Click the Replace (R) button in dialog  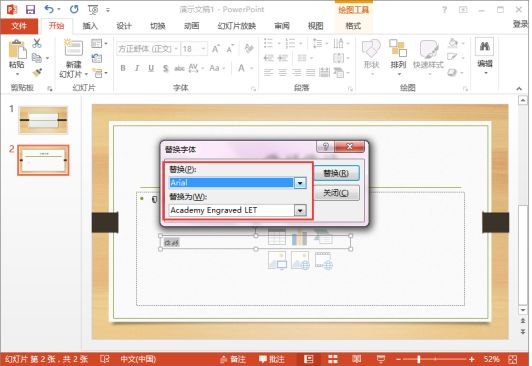pos(336,173)
